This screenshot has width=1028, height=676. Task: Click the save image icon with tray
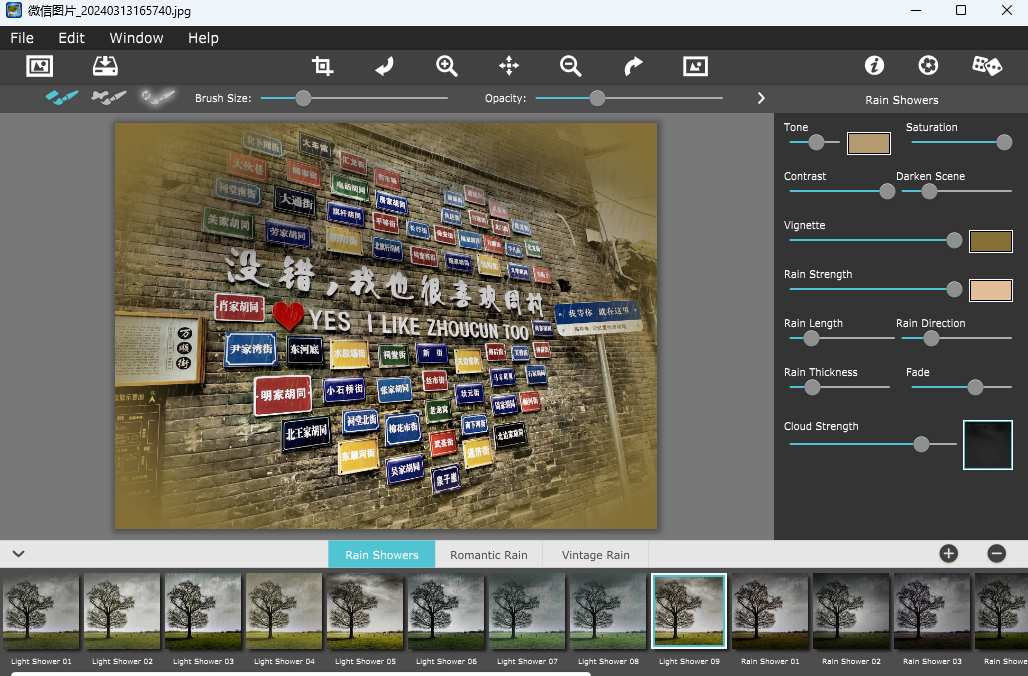[105, 66]
